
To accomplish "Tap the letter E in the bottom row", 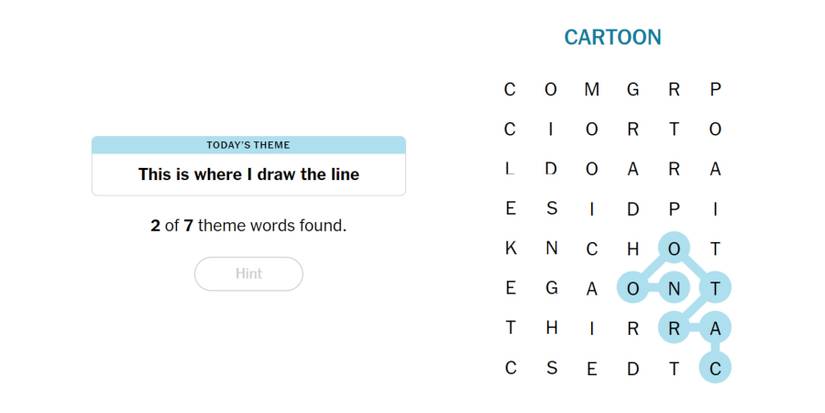I will pyautogui.click(x=592, y=368).
